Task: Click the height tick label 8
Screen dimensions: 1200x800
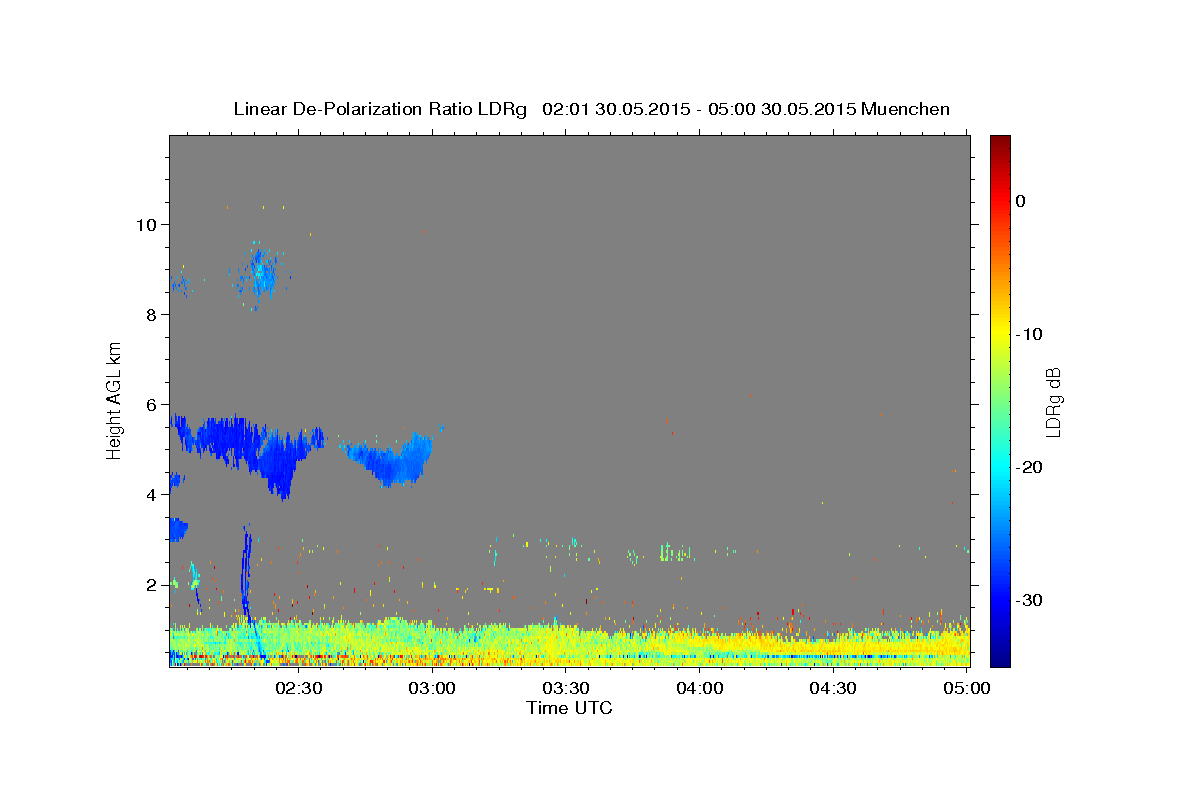Action: pos(151,314)
